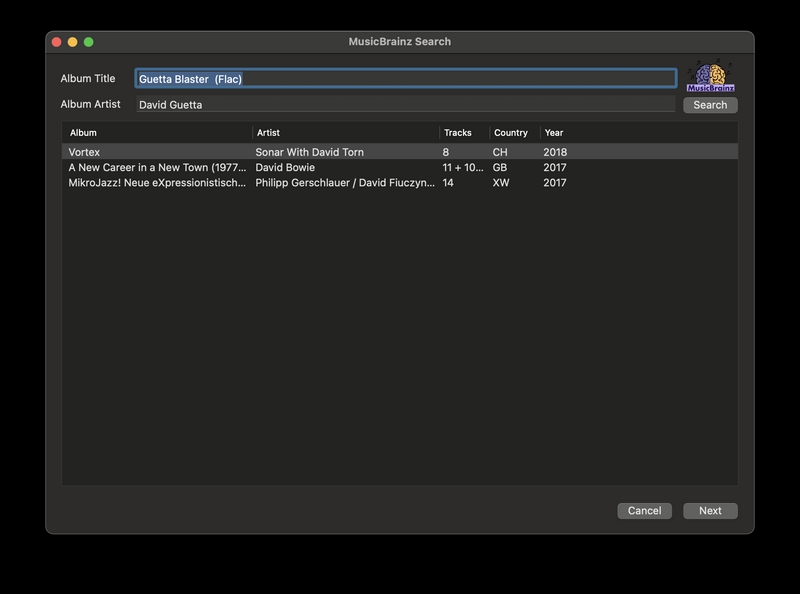Viewport: 800px width, 594px height.
Task: Click the MusicBrainz brain logo icon
Action: click(x=710, y=76)
